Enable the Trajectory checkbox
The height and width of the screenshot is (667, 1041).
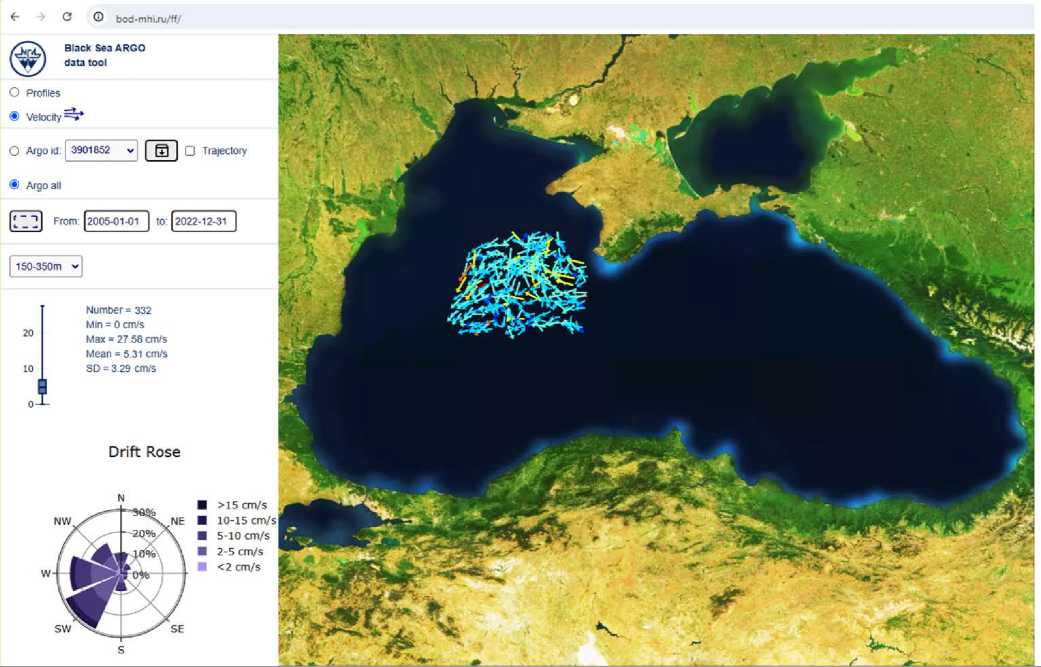tap(190, 151)
